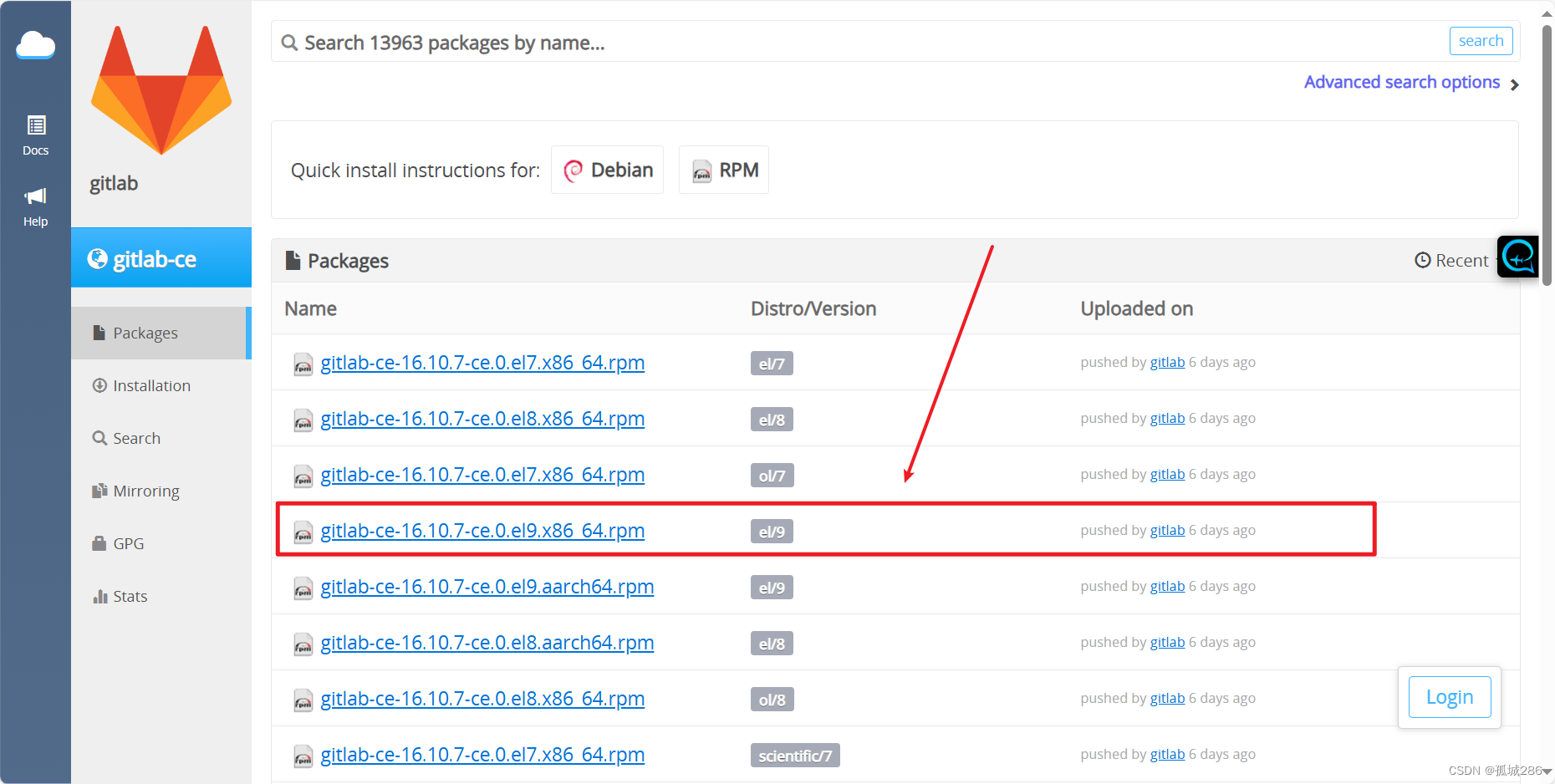Click the Distro/Version column header
This screenshot has width=1555, height=784.
813,308
